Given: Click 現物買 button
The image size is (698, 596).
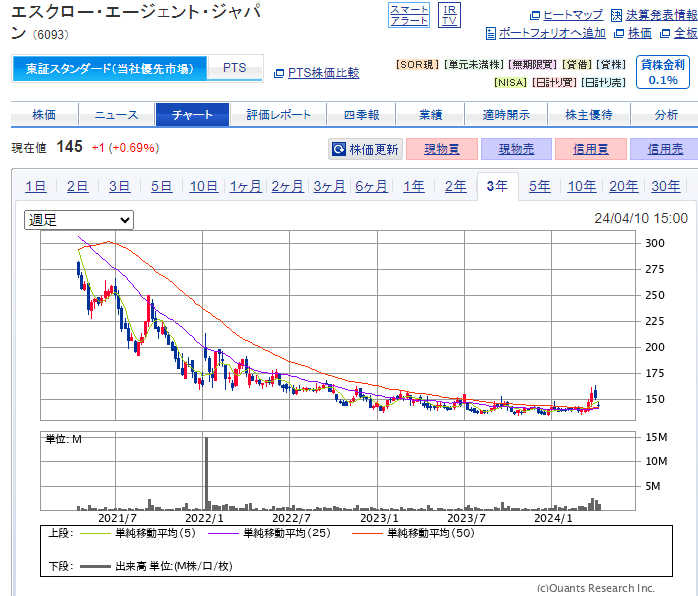Looking at the screenshot, I should (442, 149).
